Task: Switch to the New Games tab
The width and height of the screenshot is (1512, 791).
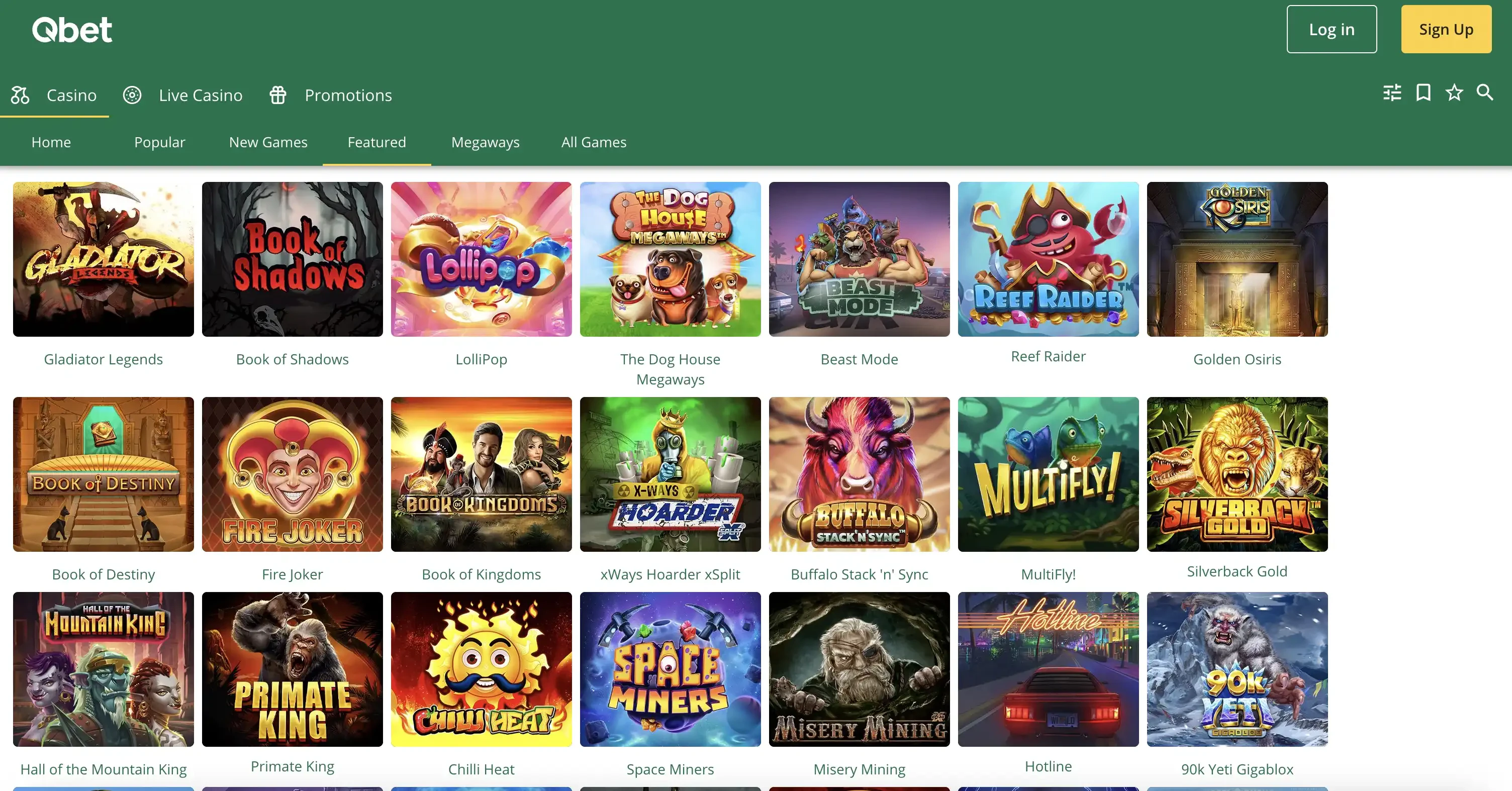Action: pos(268,143)
